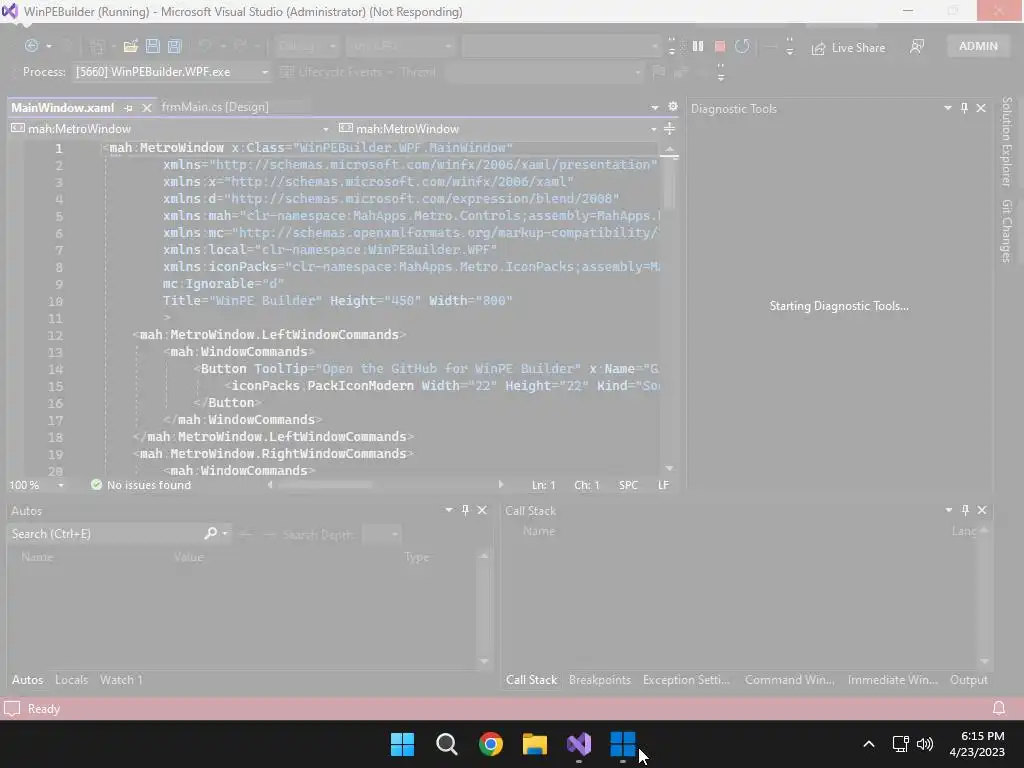
Task: Open the Solution Explorer side tab
Action: click(1007, 142)
